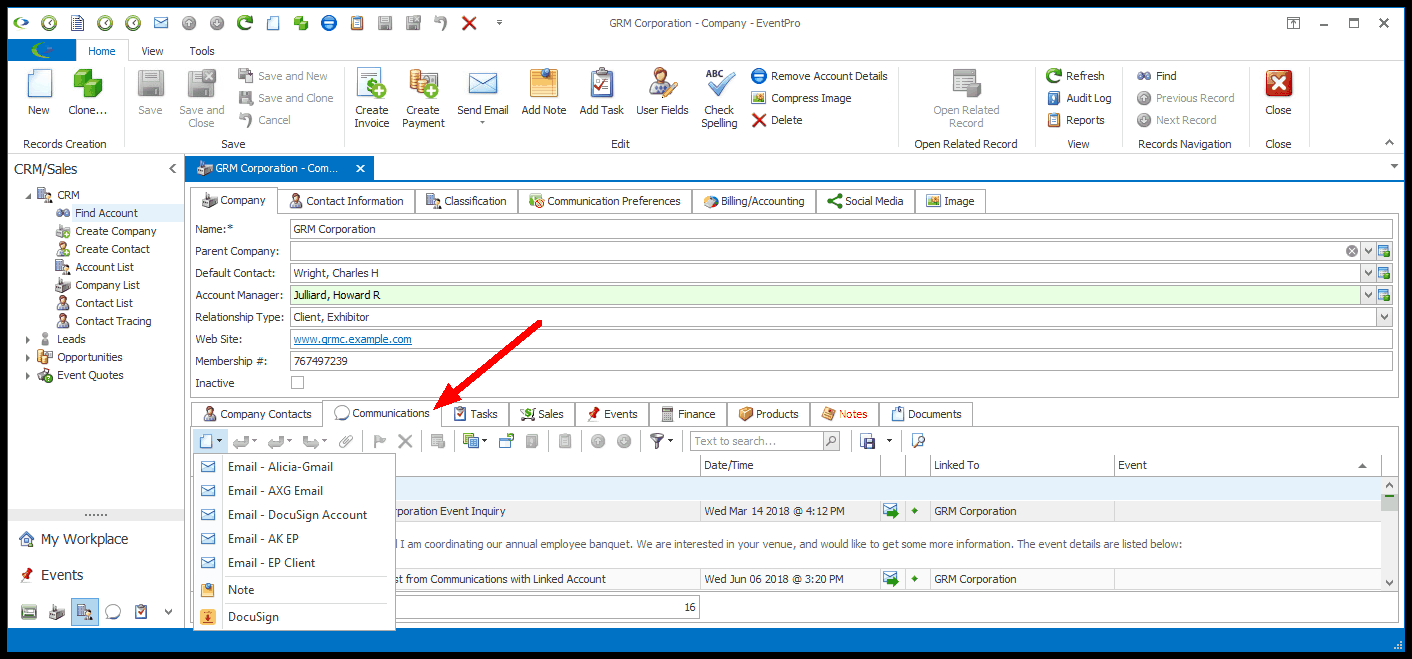Screen dimensions: 1412x659
Task: Switch to the Tools ribbon tab
Action: pos(202,51)
